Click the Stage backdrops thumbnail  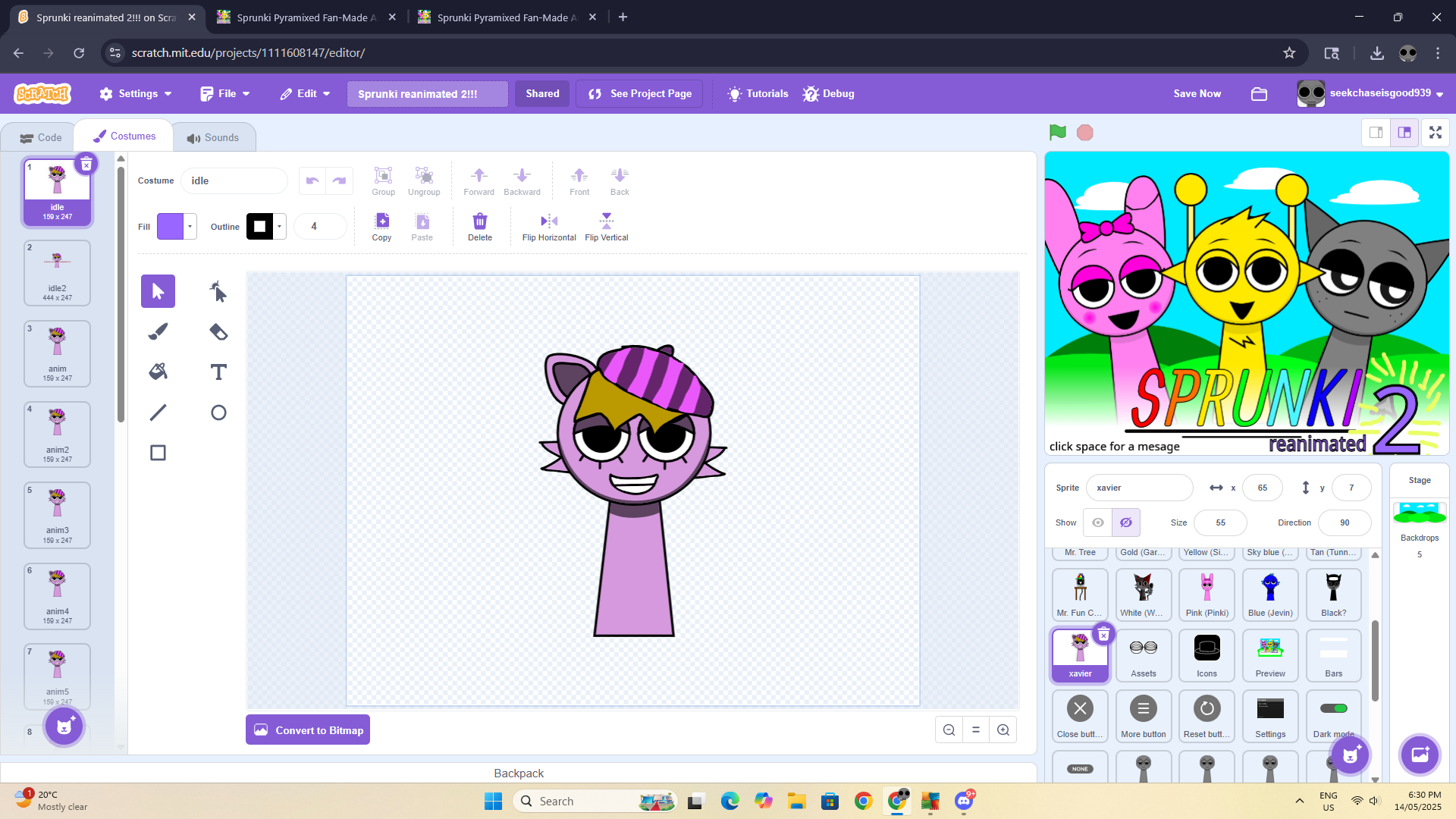pyautogui.click(x=1420, y=513)
